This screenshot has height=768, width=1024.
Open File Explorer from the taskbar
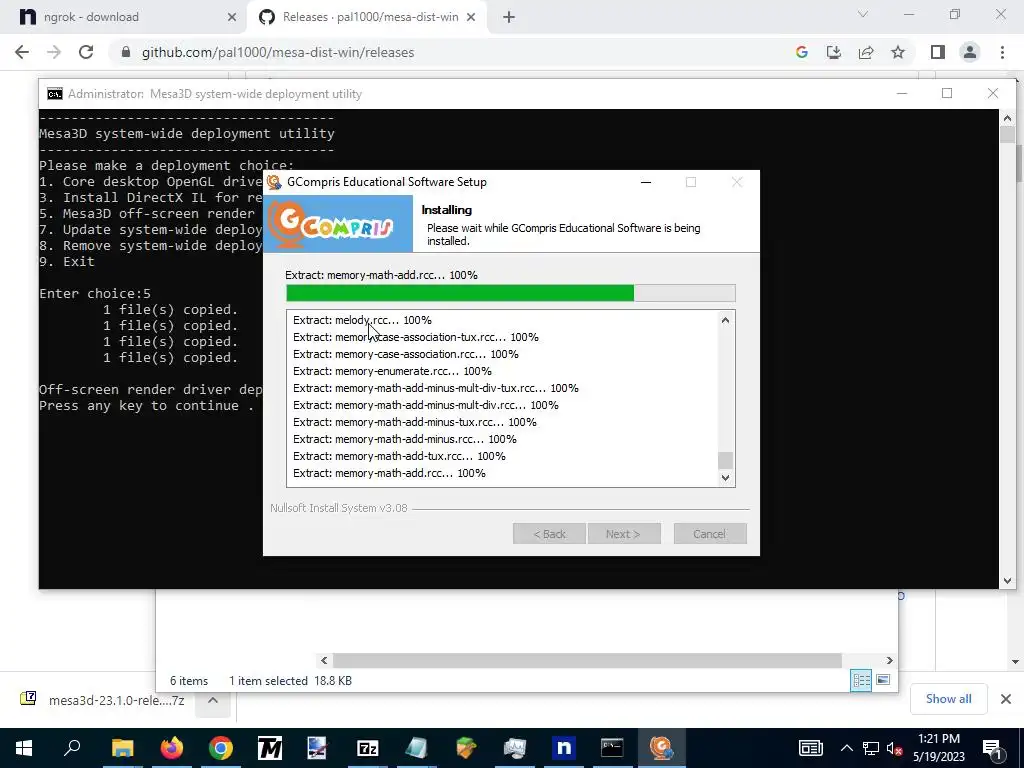122,748
